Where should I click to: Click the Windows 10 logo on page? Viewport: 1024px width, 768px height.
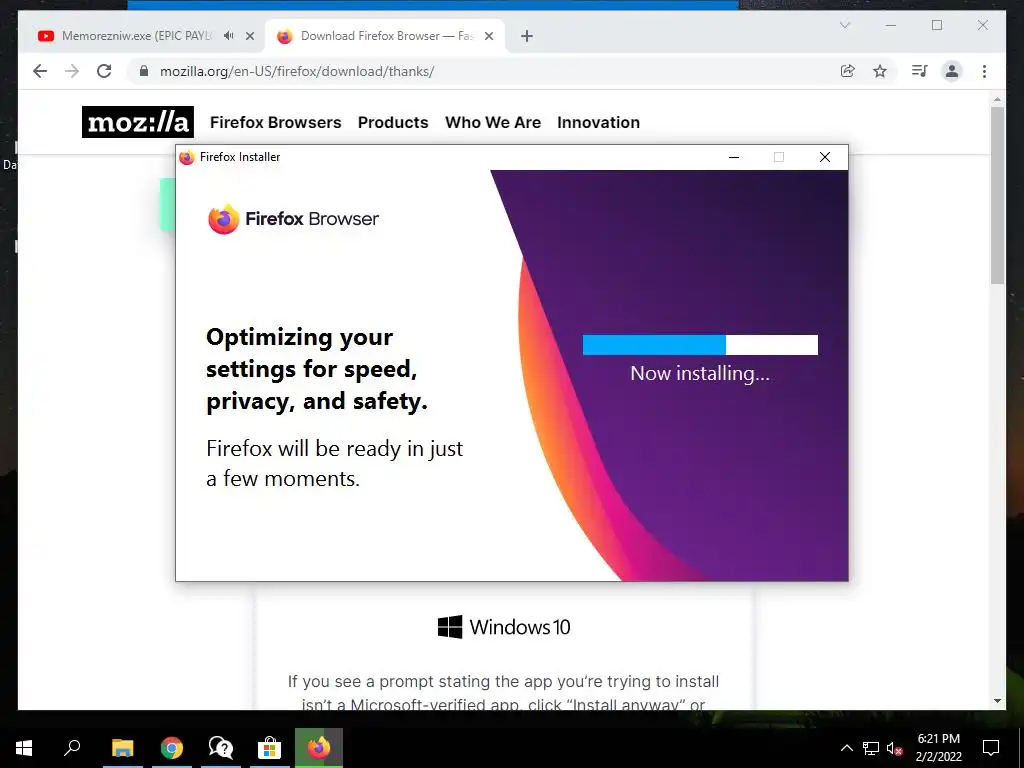(504, 627)
